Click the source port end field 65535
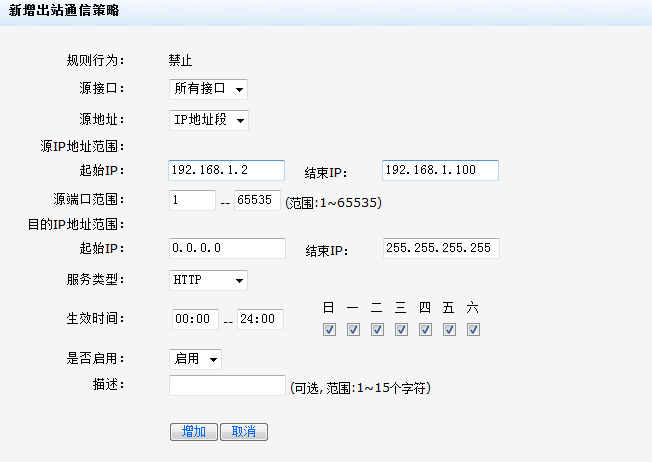 257,200
